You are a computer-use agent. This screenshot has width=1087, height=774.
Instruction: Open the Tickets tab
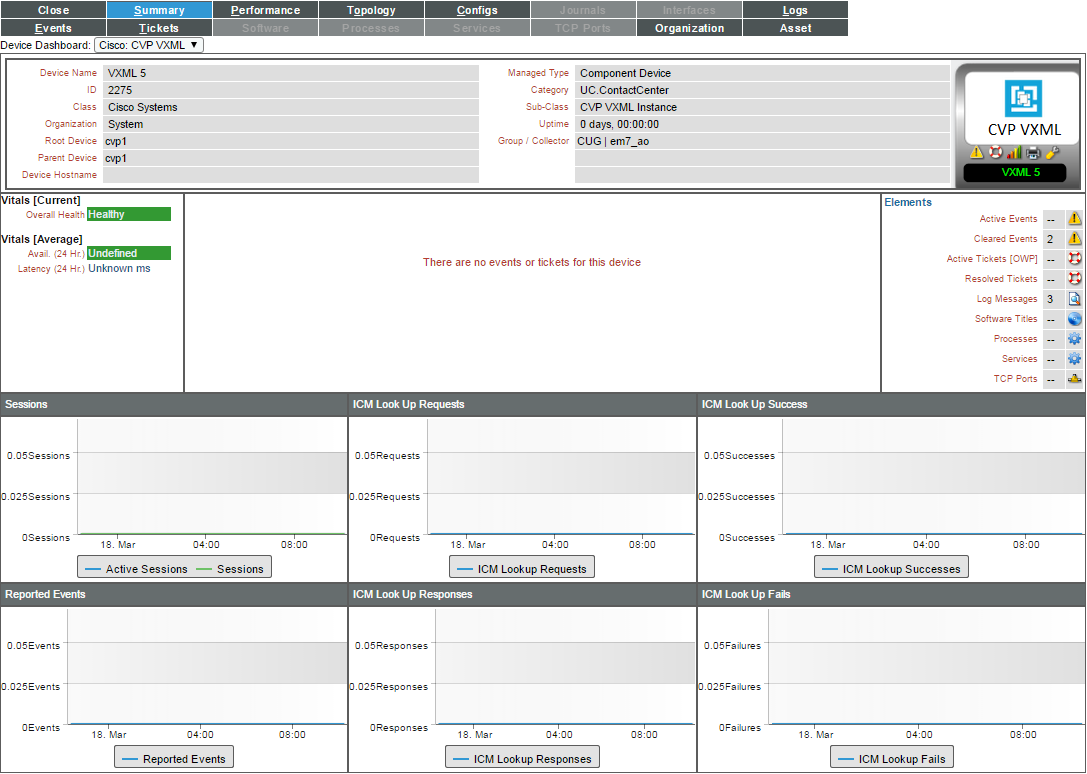tap(159, 28)
